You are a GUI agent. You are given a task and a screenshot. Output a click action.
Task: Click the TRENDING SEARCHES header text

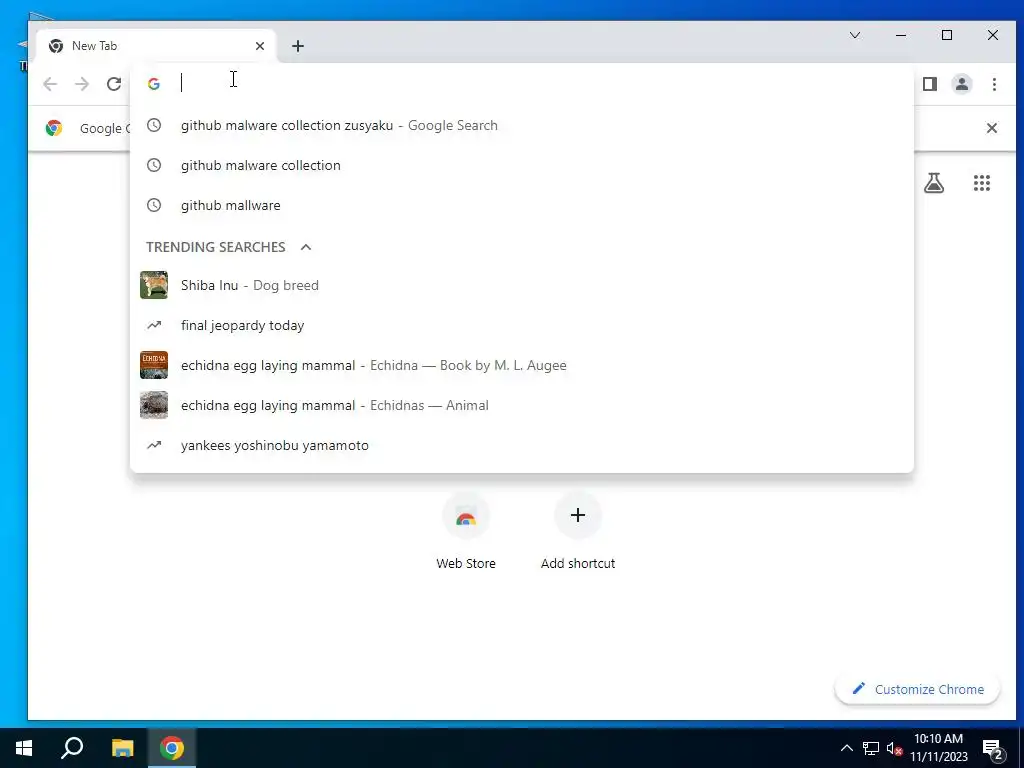[216, 247]
